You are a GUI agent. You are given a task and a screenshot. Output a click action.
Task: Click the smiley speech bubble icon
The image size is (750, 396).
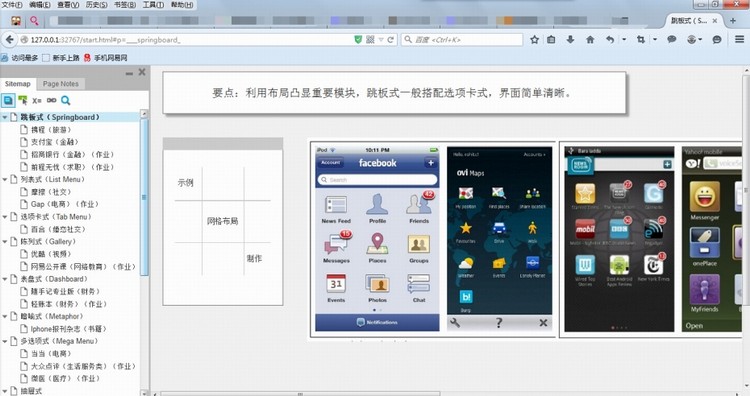coord(717,40)
